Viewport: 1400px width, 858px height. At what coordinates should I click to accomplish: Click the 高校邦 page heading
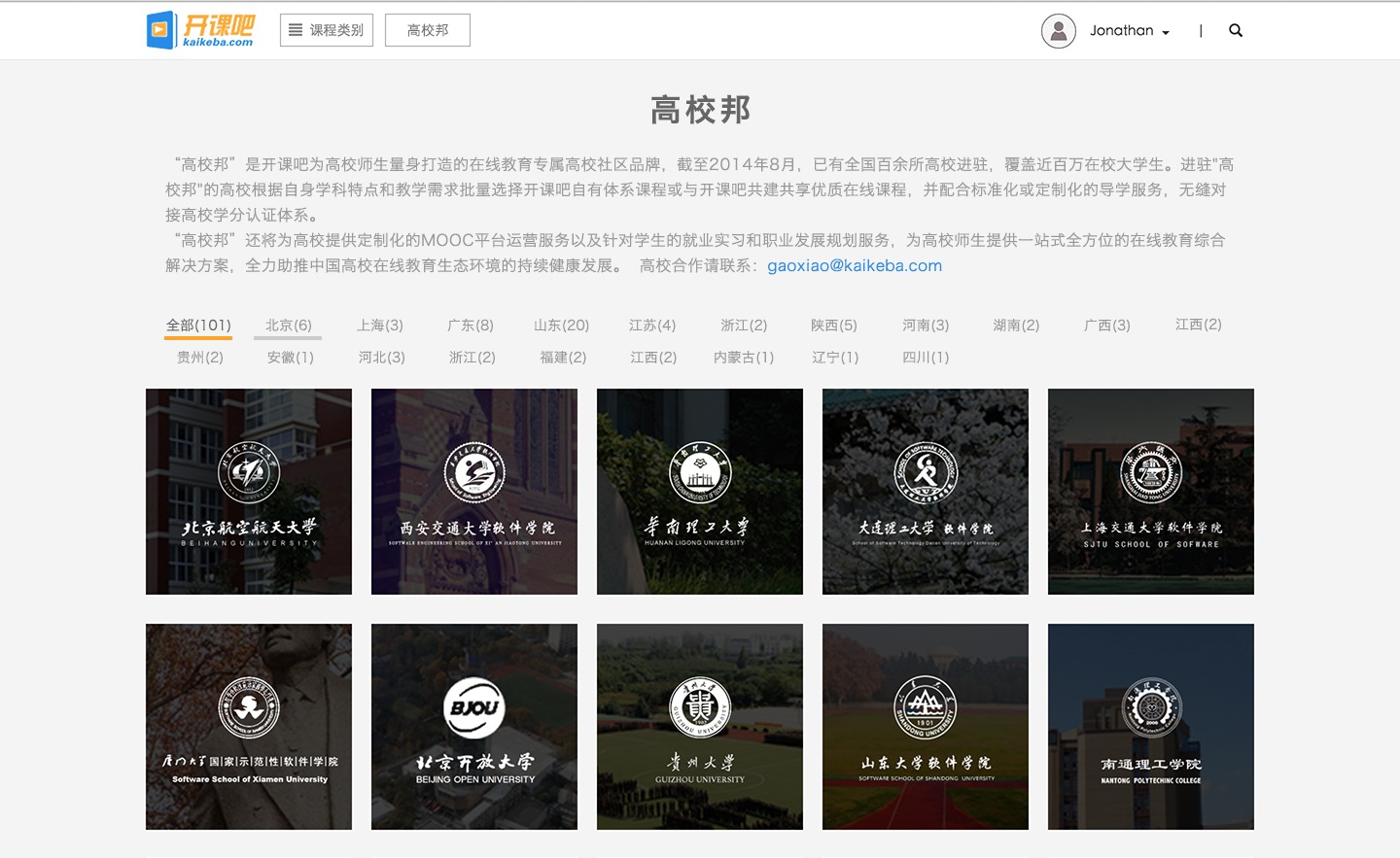point(700,110)
